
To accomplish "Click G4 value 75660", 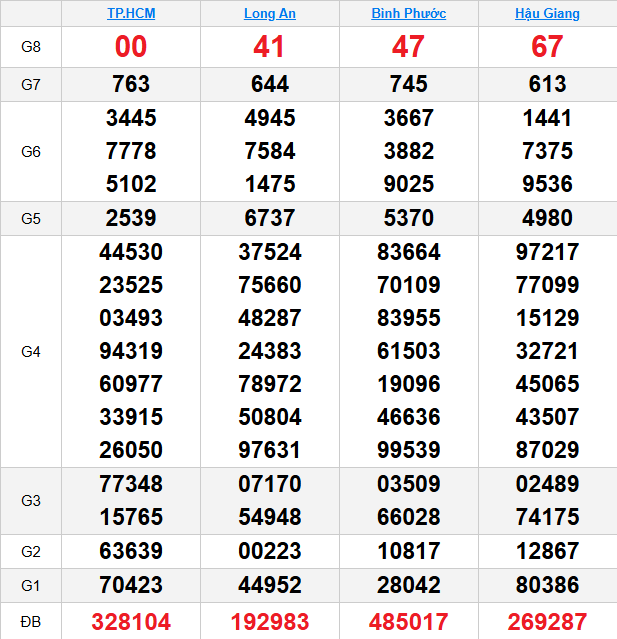I will pyautogui.click(x=270, y=284).
